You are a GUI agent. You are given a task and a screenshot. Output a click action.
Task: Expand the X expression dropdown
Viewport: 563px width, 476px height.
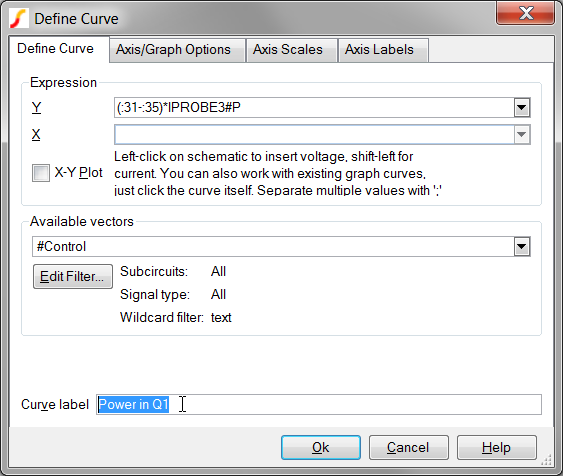(522, 135)
